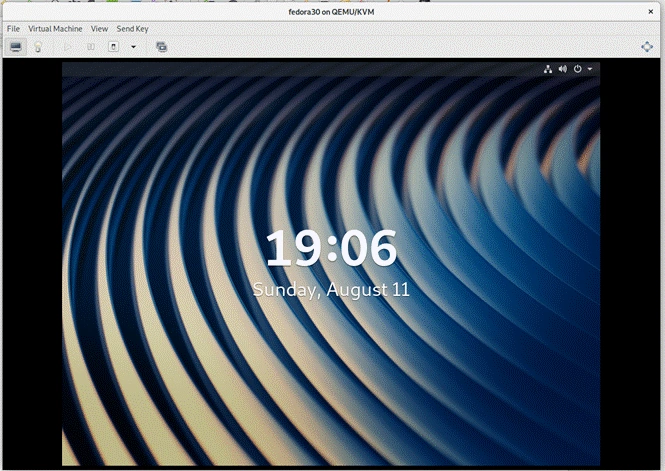
Task: Open the File menu
Action: click(x=13, y=29)
